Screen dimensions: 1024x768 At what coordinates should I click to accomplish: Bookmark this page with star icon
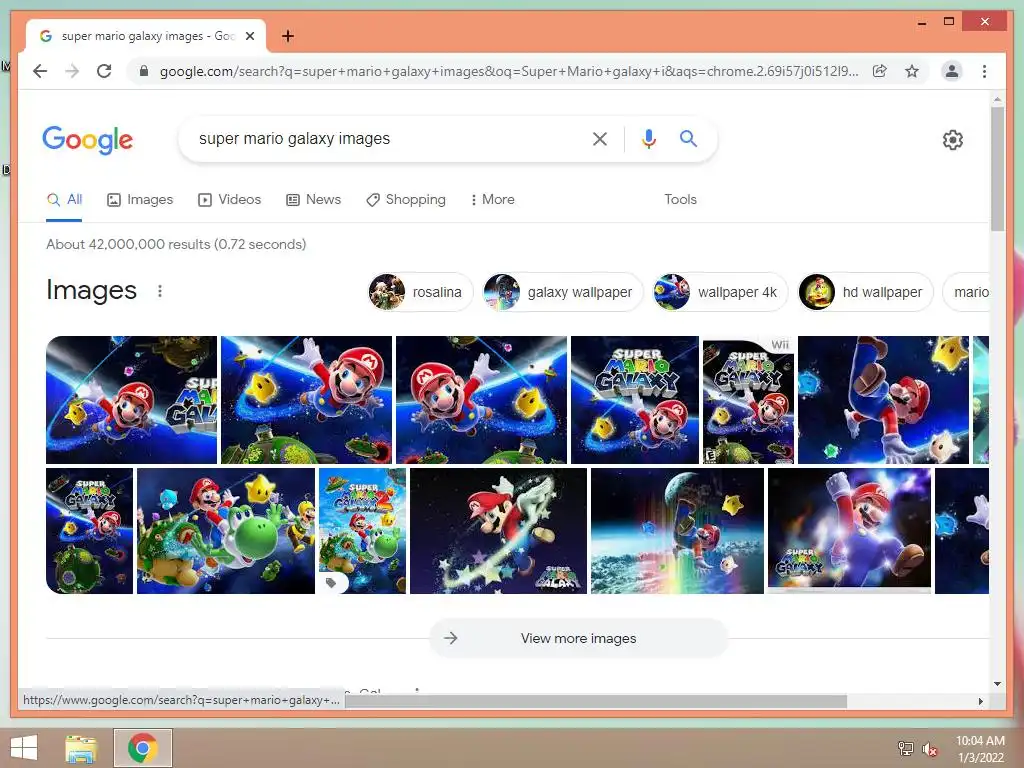(x=912, y=71)
